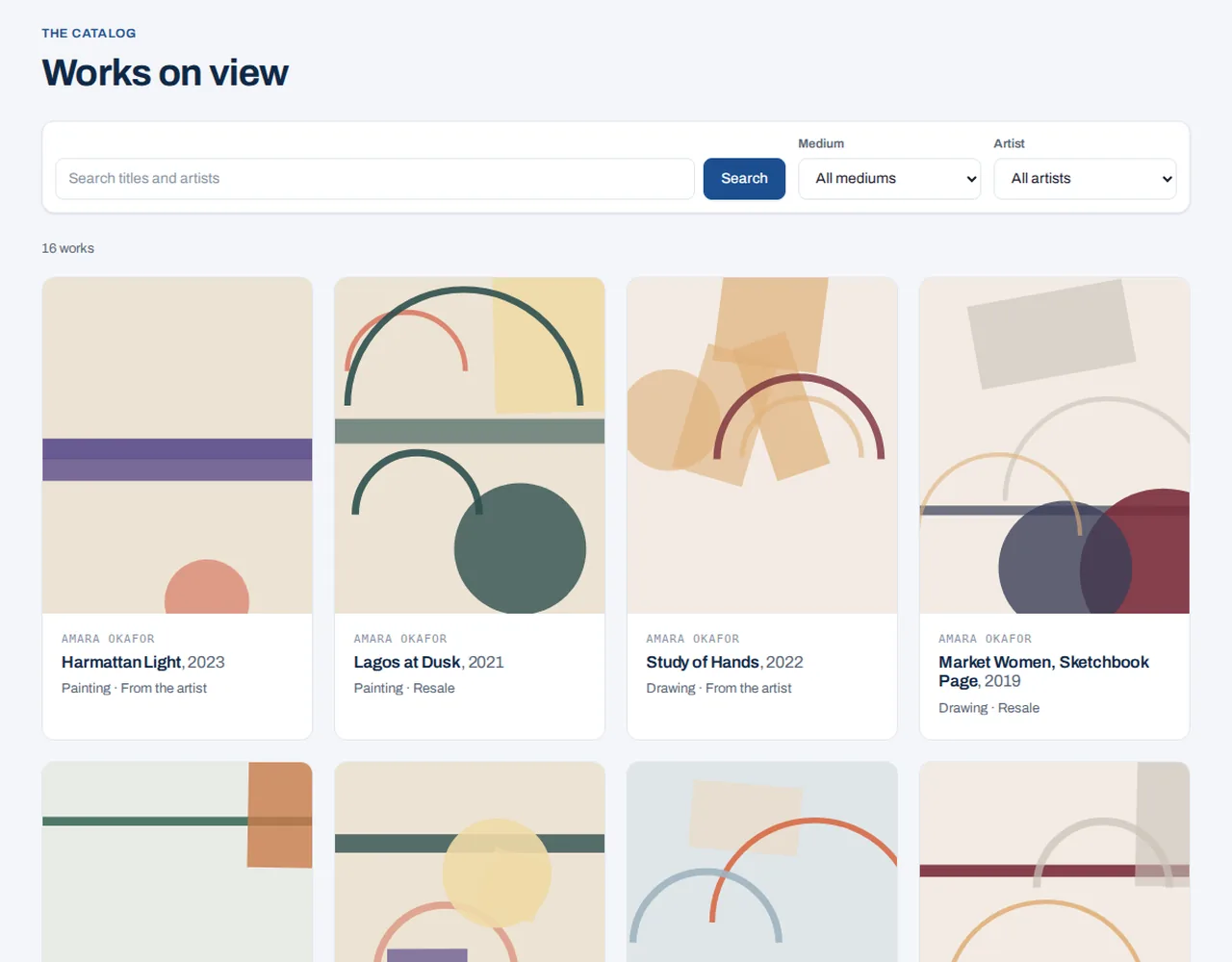1232x962 pixels.
Task: Click THE CATALOG label
Action: pos(89,33)
